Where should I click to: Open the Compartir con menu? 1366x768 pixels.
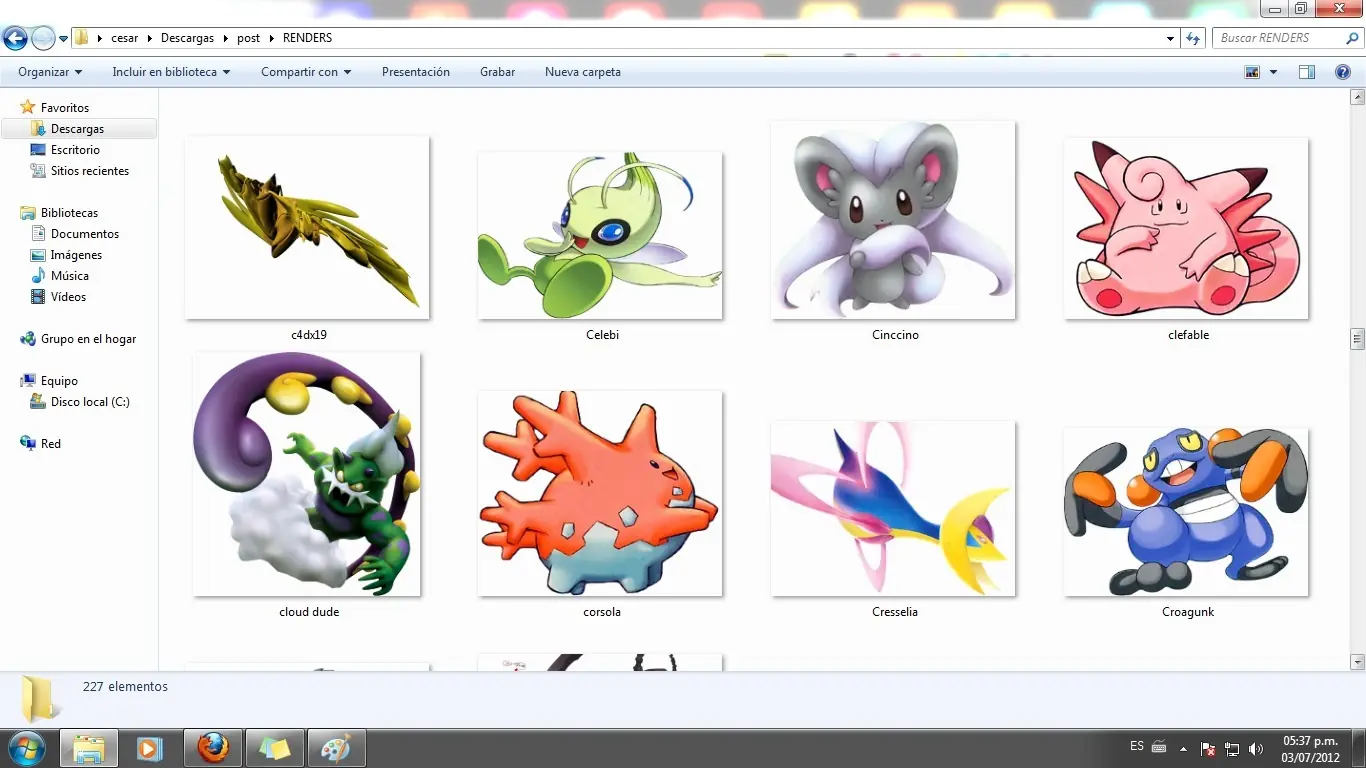click(306, 72)
